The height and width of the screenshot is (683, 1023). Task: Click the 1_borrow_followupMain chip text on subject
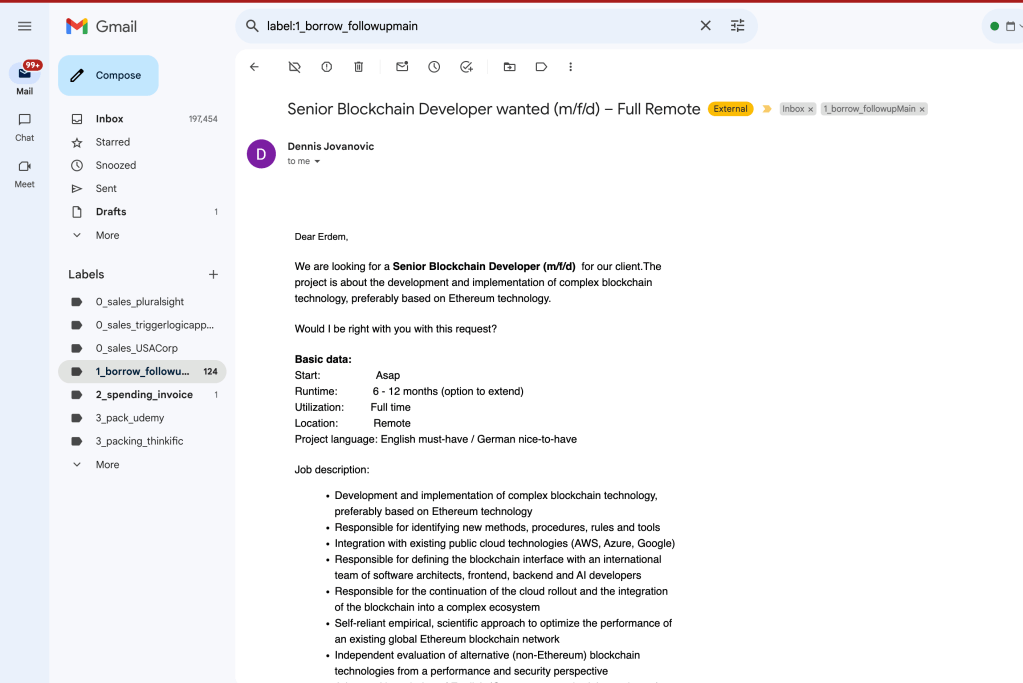[x=869, y=109]
